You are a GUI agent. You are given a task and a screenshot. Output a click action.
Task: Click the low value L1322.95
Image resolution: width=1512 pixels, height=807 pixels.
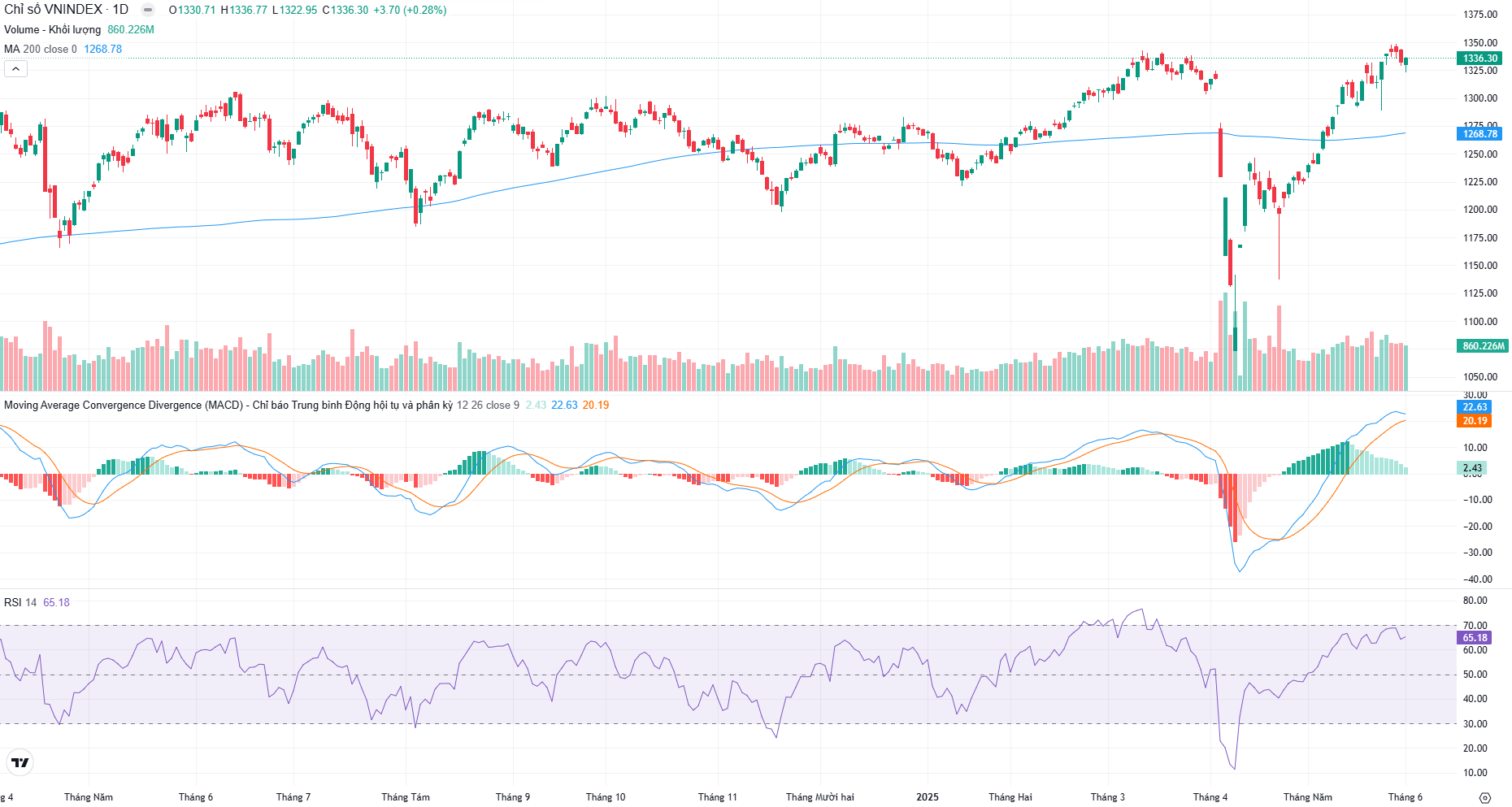294,10
